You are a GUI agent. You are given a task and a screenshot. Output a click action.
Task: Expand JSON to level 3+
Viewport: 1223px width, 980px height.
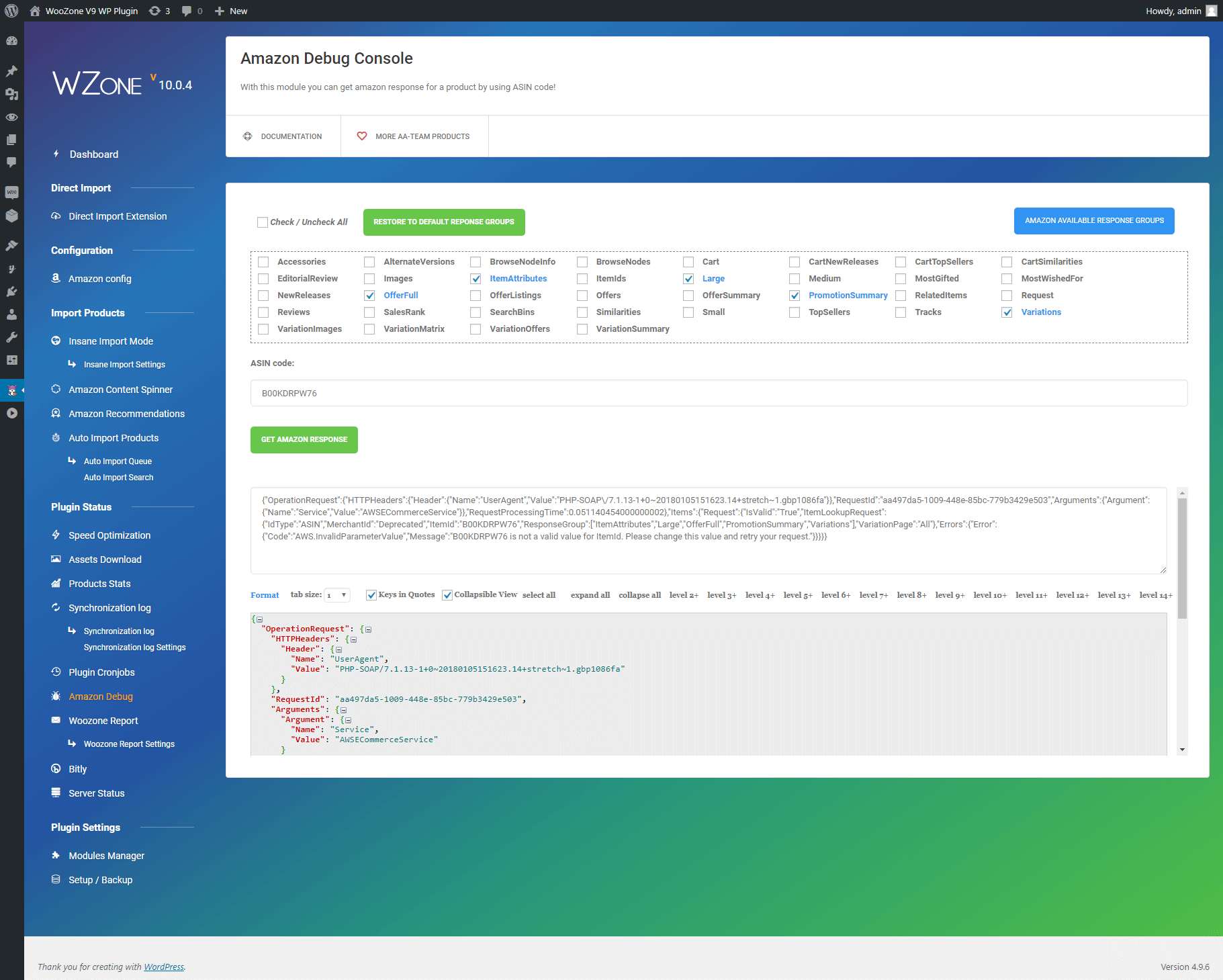click(722, 595)
